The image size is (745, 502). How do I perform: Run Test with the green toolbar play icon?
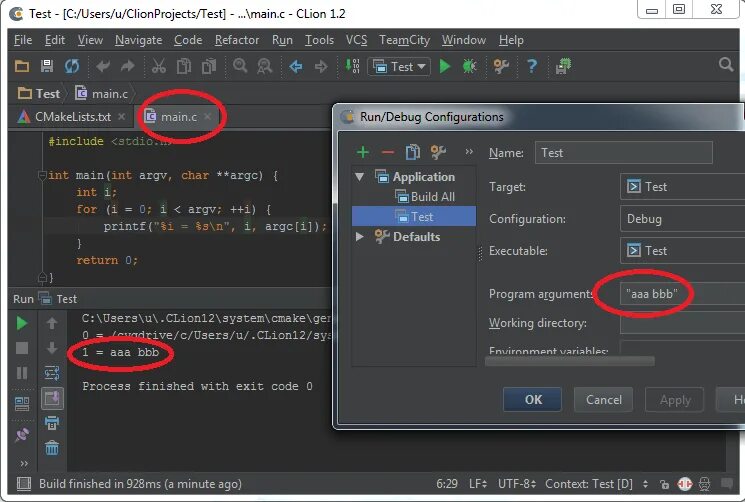(x=445, y=66)
